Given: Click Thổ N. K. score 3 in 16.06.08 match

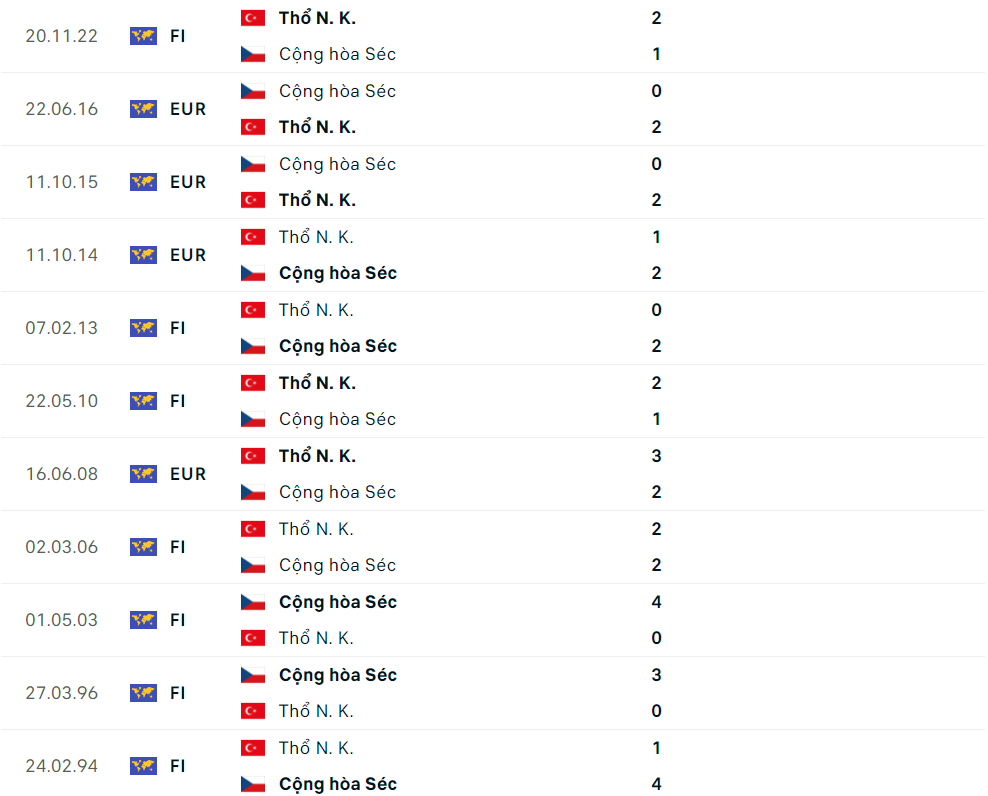Looking at the screenshot, I should click(656, 456).
